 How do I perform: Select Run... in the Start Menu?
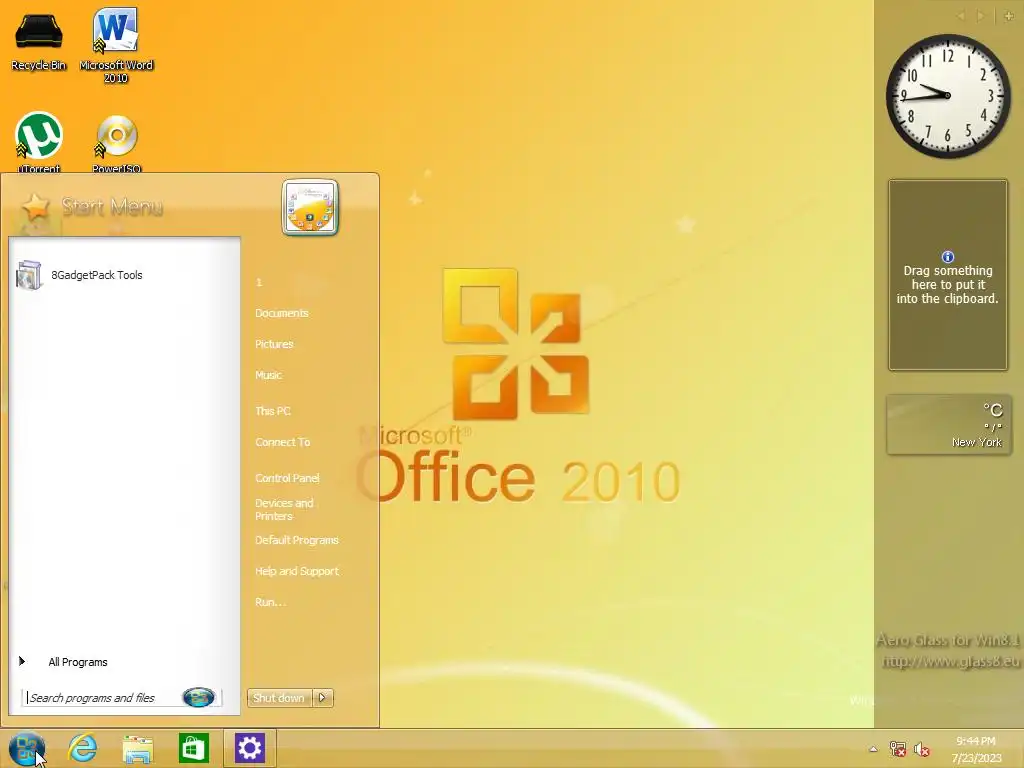[x=270, y=602]
